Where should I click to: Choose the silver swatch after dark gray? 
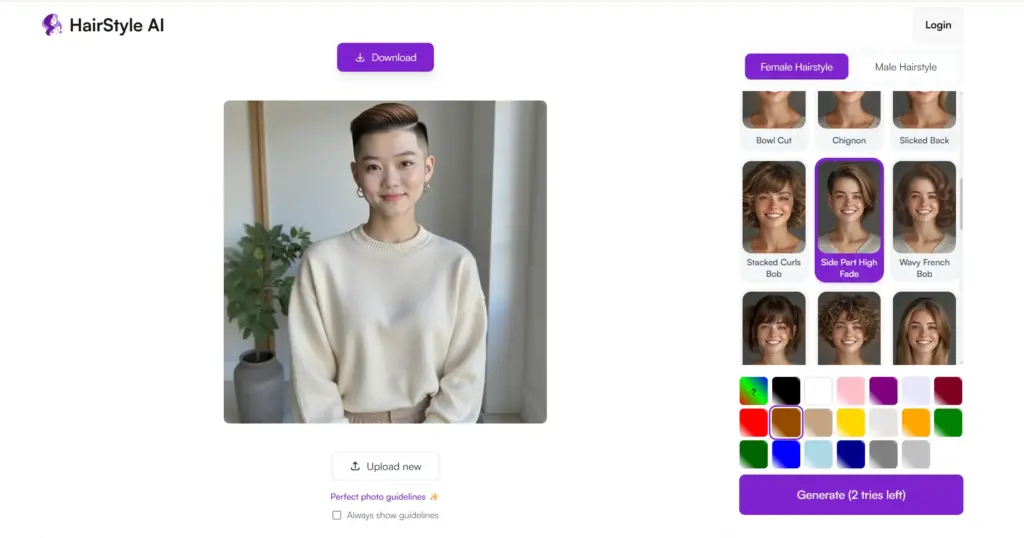point(916,454)
